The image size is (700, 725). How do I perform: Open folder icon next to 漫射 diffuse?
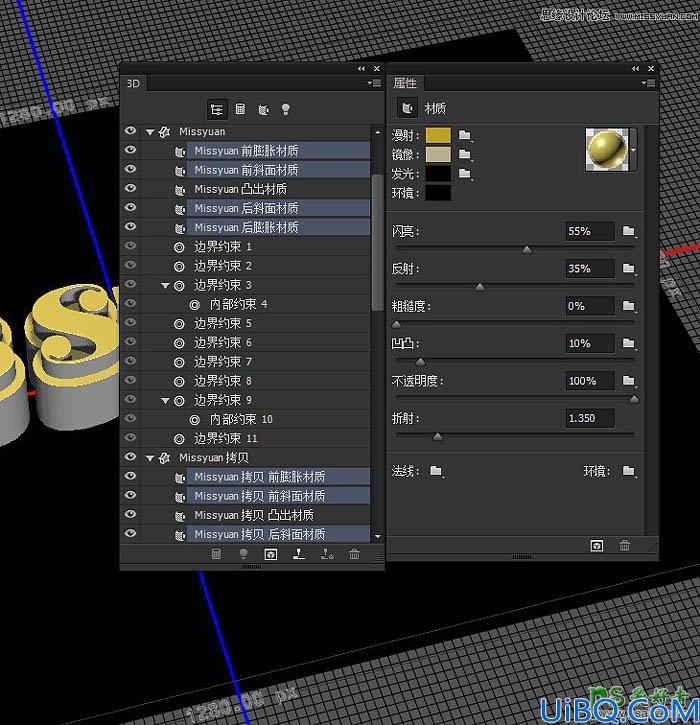[x=465, y=135]
